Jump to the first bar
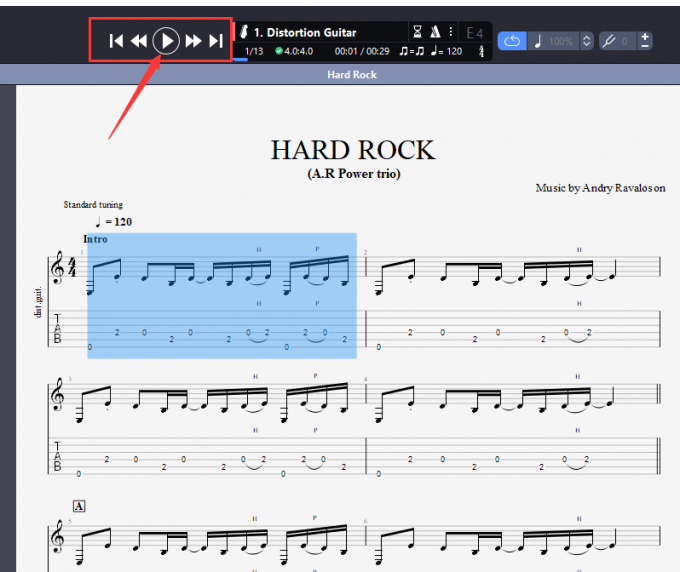This screenshot has width=680, height=572. (x=116, y=41)
